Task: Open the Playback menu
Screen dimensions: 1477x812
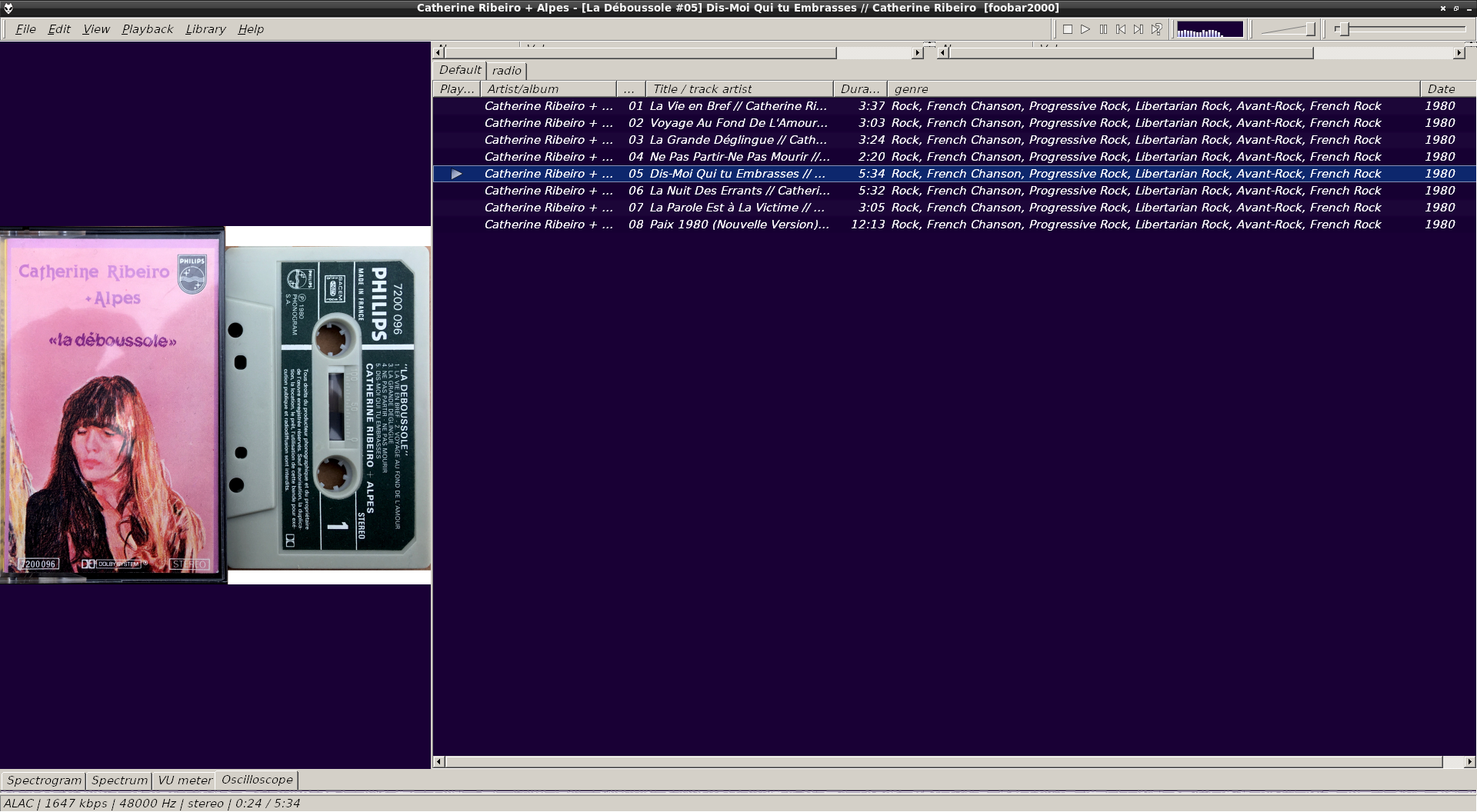Action: tap(147, 29)
